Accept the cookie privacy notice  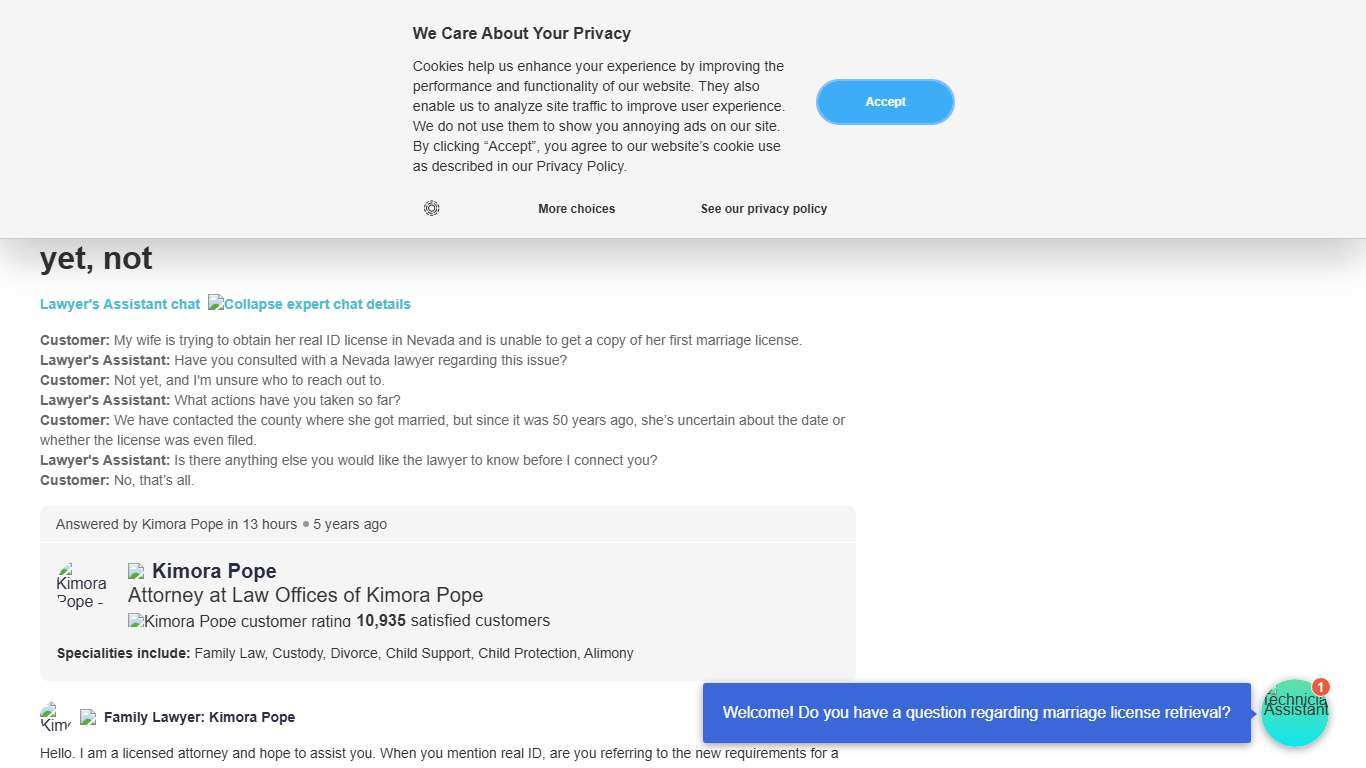(x=885, y=102)
